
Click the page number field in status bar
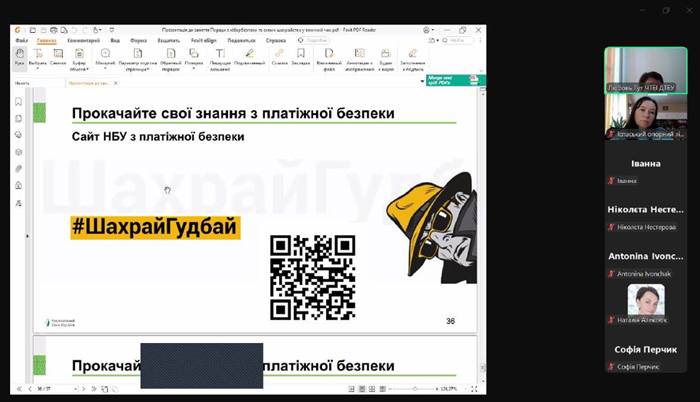(x=46, y=389)
